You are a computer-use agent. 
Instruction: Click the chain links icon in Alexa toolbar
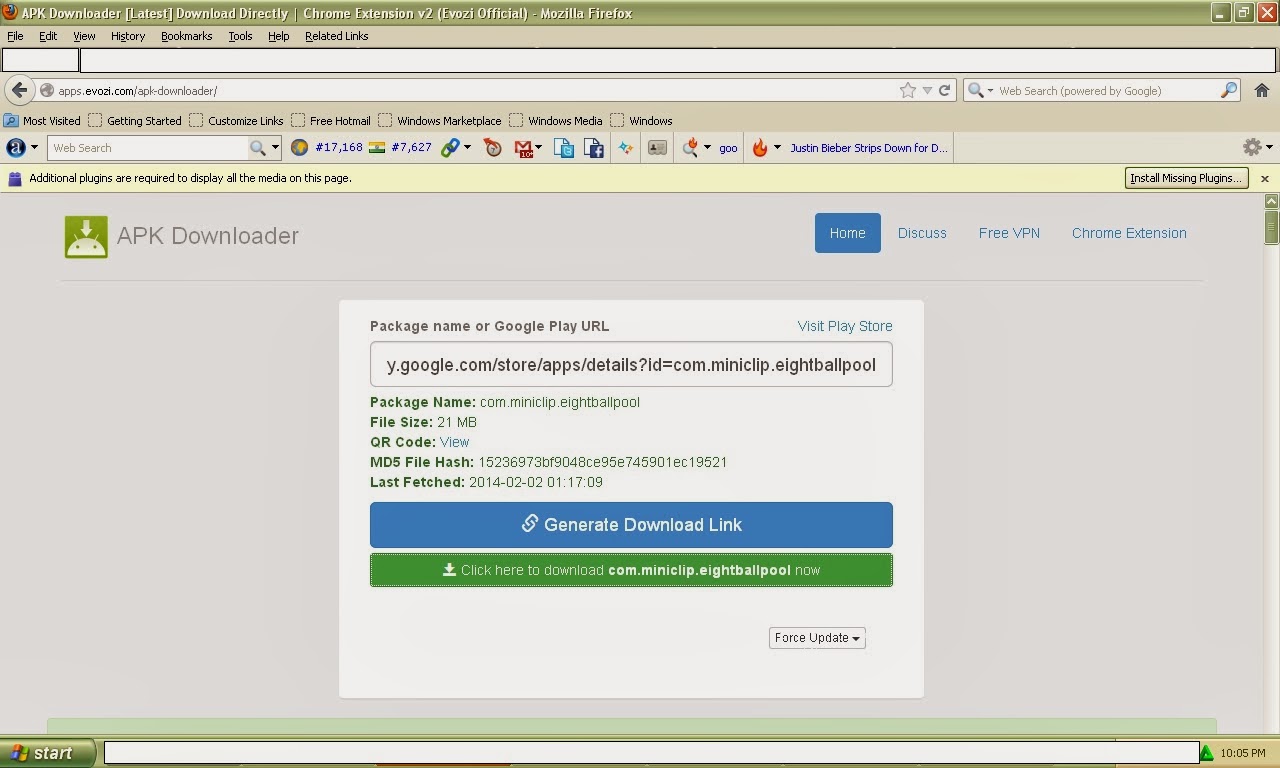tap(450, 147)
